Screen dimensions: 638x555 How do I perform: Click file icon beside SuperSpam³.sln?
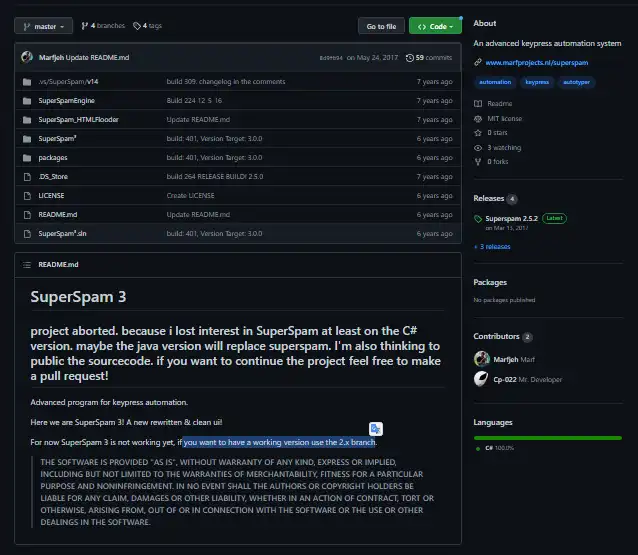(27, 234)
